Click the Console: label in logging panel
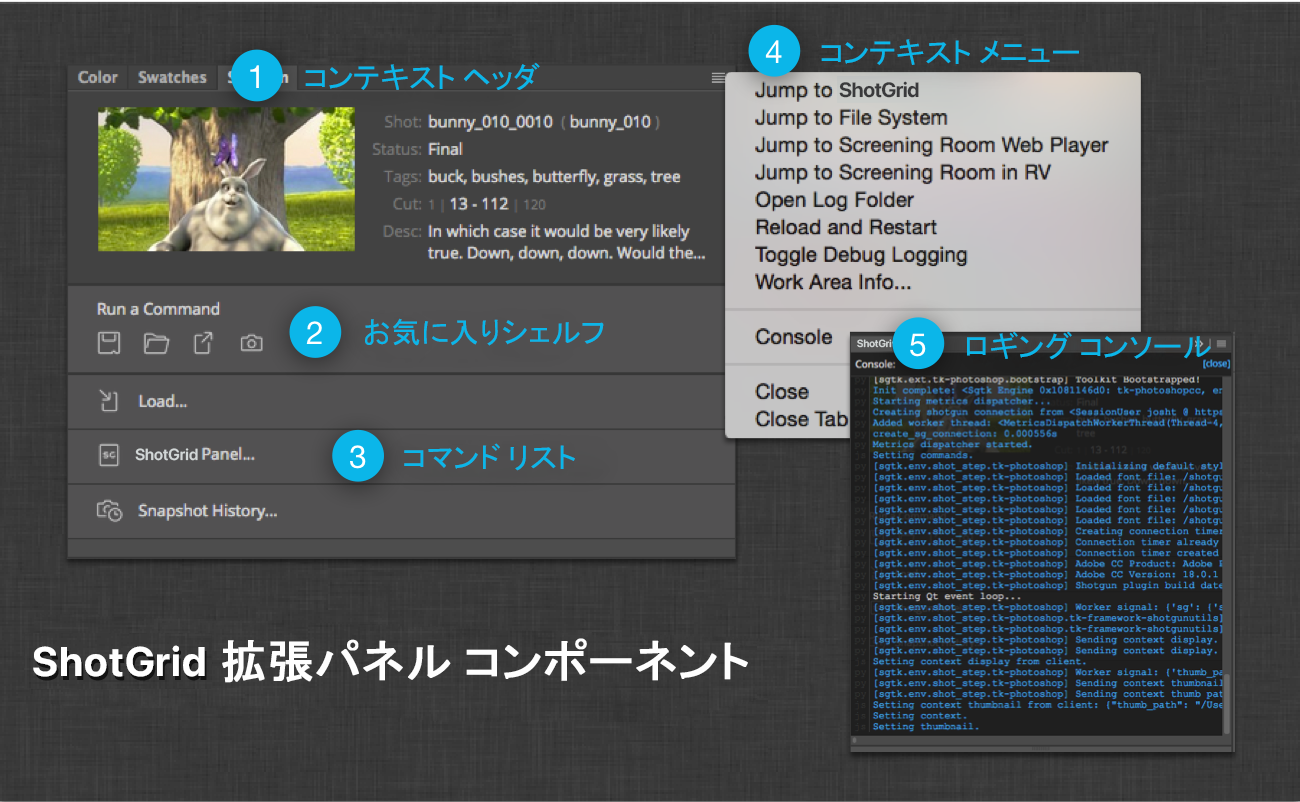 pyautogui.click(x=875, y=364)
